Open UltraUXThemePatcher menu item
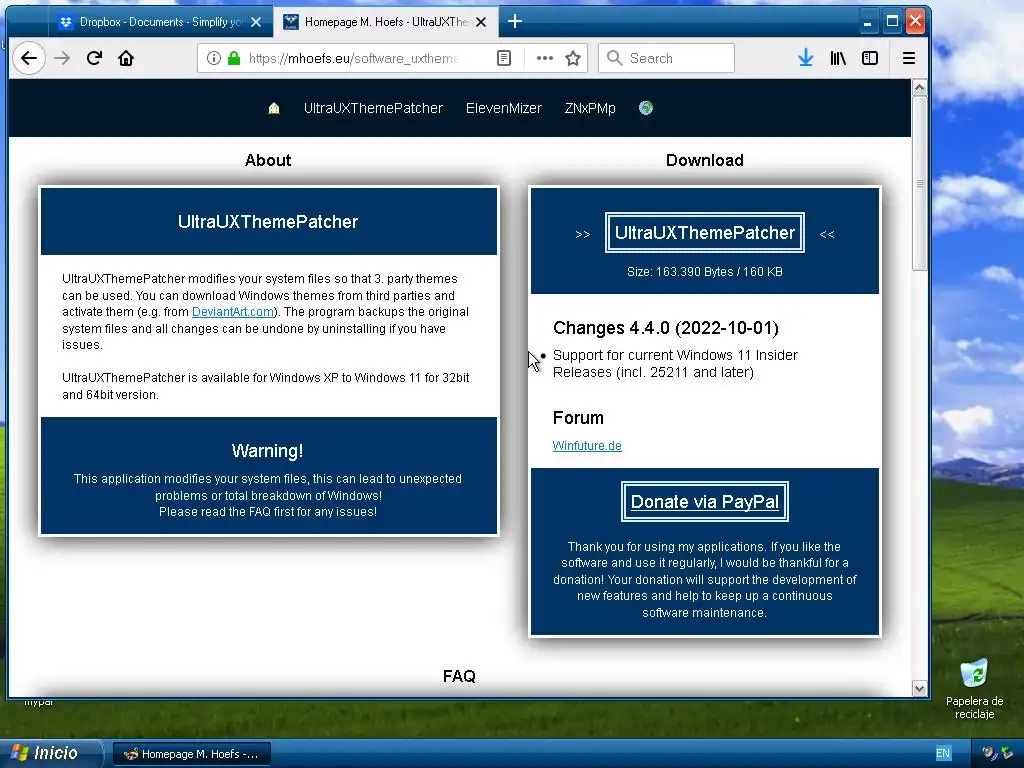Viewport: 1024px width, 768px height. pyautogui.click(x=373, y=108)
